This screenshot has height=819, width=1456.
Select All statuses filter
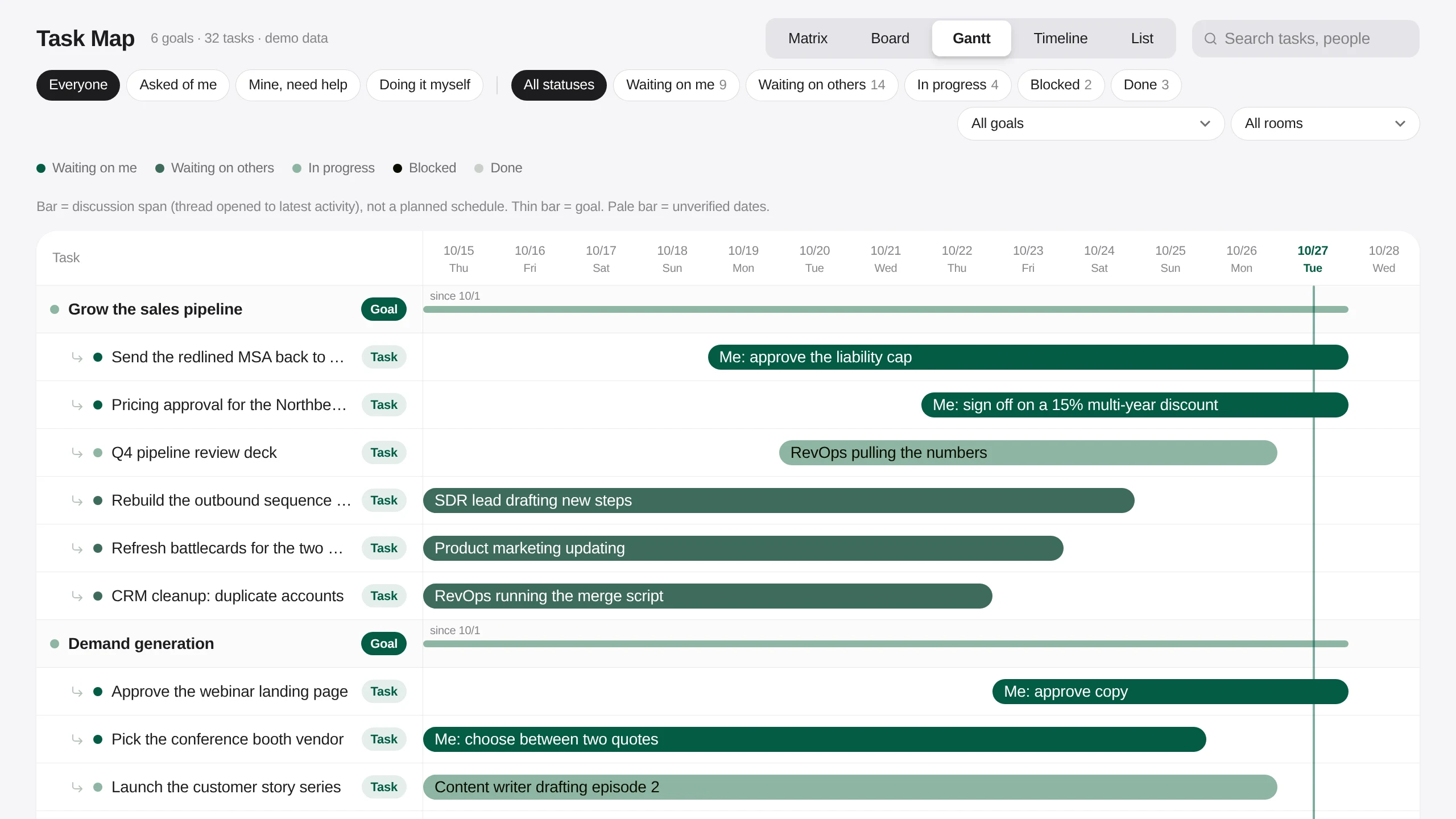[559, 85]
